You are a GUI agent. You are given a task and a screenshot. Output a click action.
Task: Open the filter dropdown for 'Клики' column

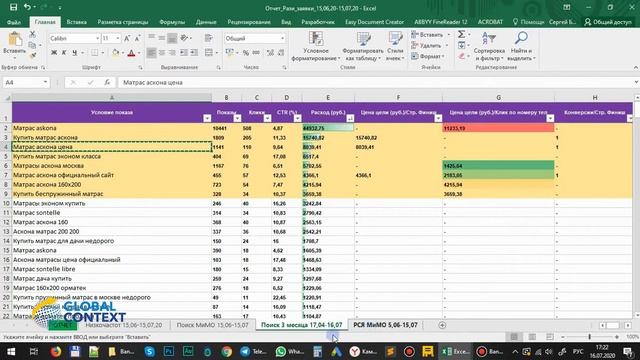[267, 118]
